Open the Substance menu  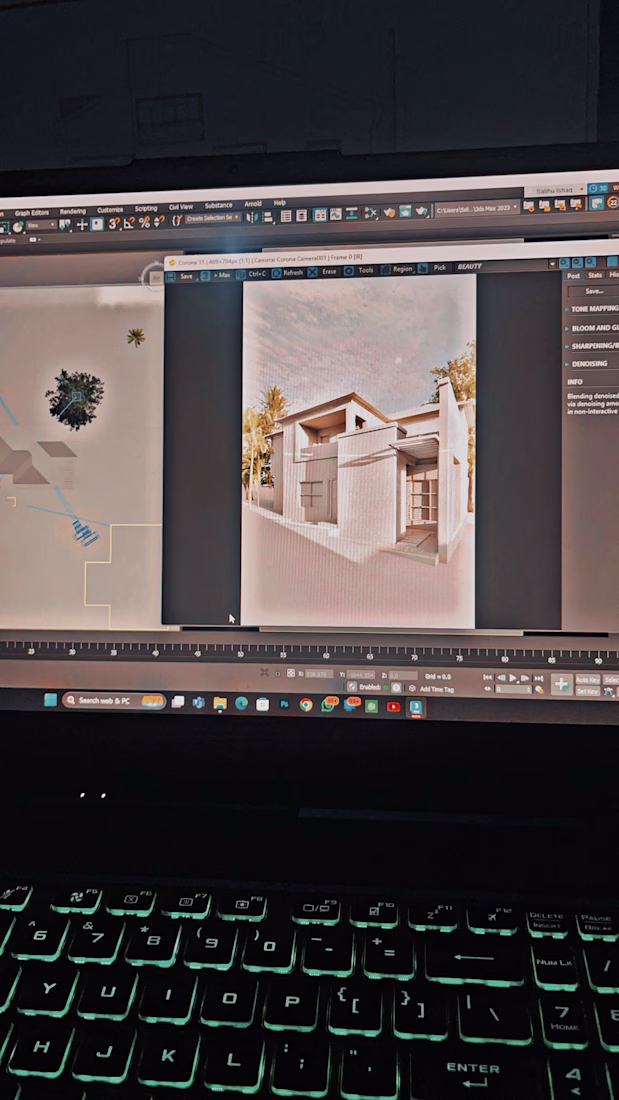click(x=218, y=206)
